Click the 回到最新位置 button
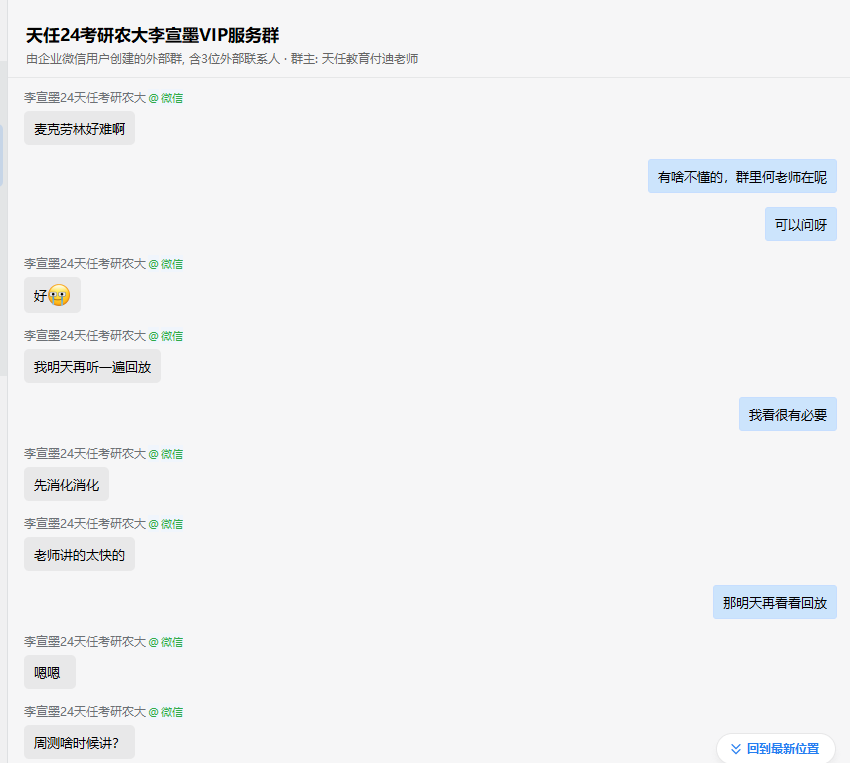 click(x=775, y=748)
